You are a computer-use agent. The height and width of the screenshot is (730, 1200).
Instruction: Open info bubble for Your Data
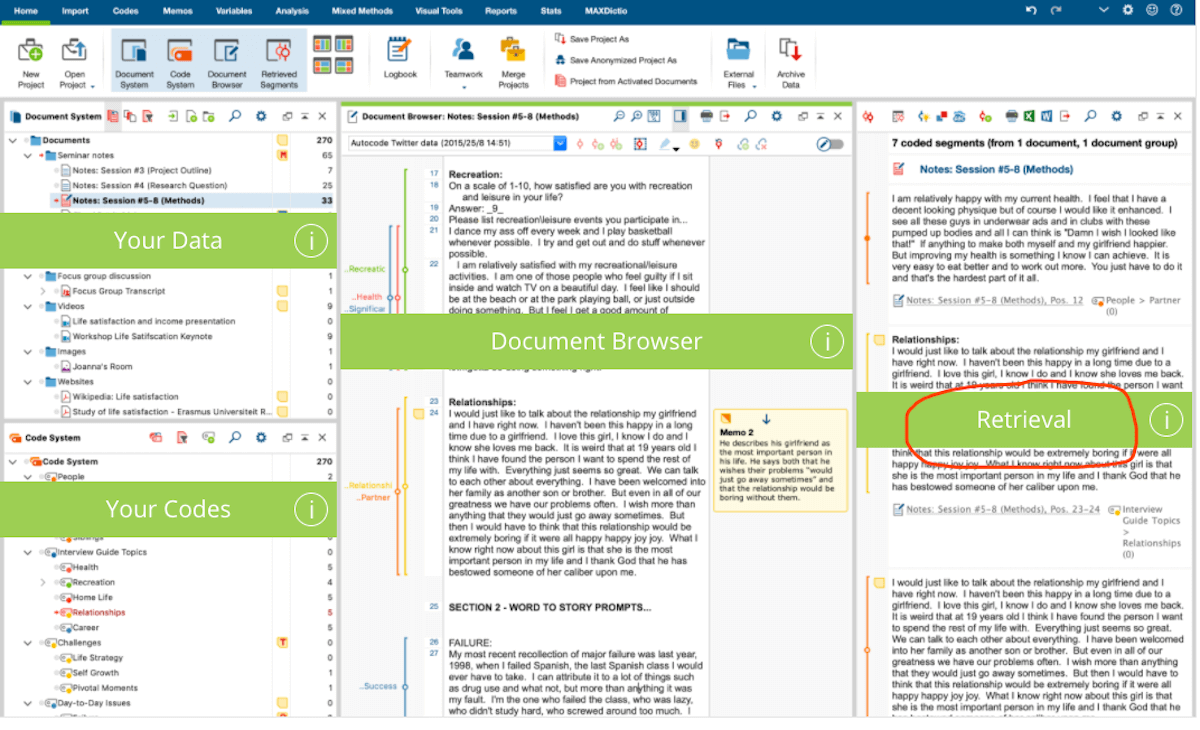coord(310,240)
